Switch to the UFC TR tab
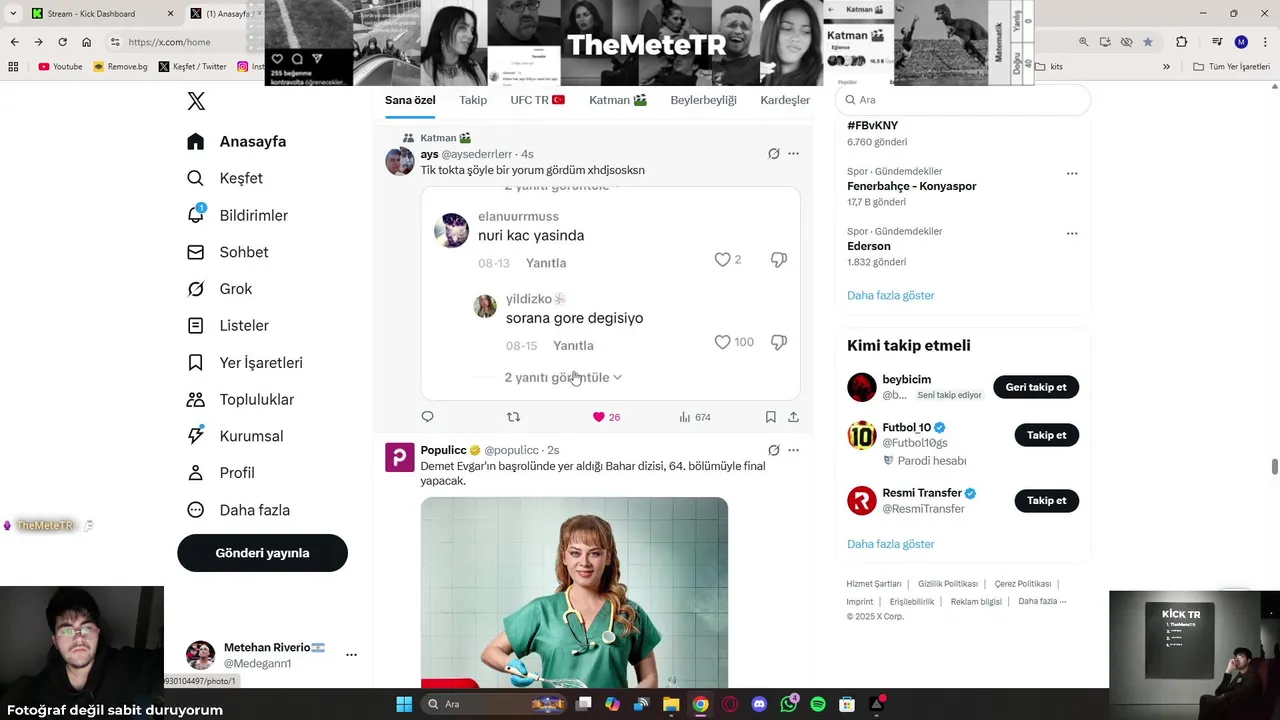1280x720 pixels. point(538,100)
